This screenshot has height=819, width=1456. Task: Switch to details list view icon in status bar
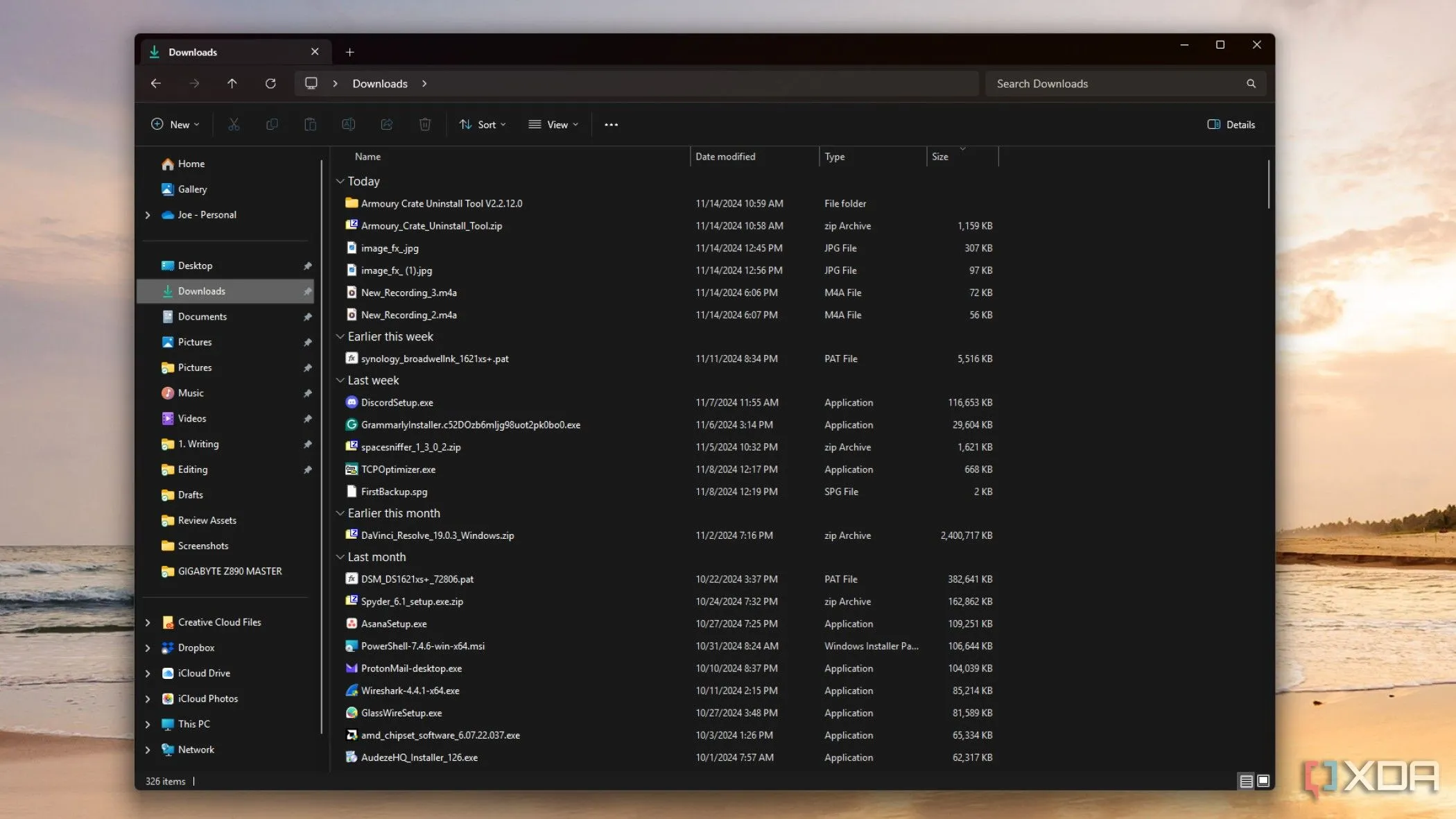[1246, 781]
